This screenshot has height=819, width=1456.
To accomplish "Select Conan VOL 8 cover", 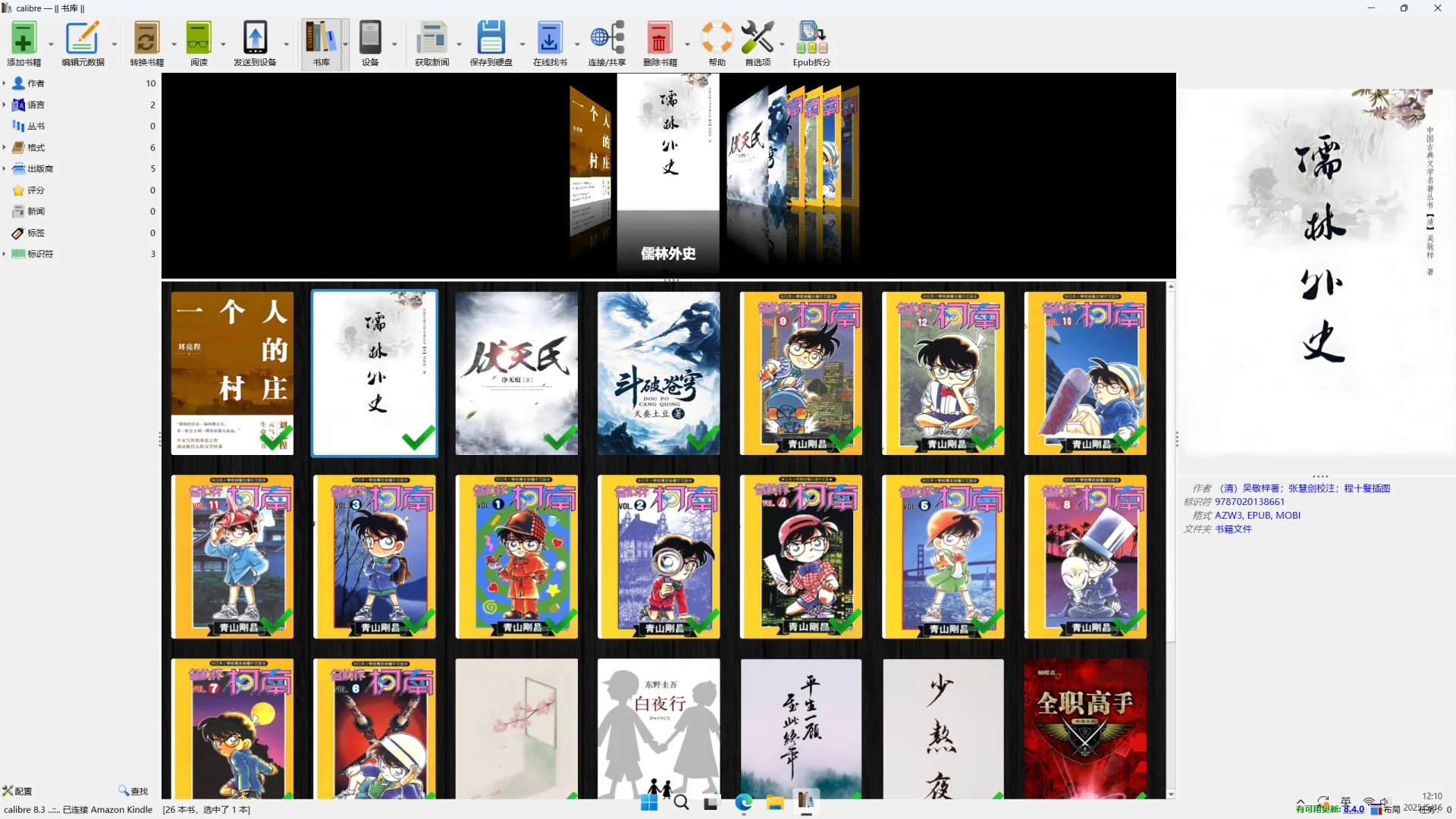I will (1085, 557).
